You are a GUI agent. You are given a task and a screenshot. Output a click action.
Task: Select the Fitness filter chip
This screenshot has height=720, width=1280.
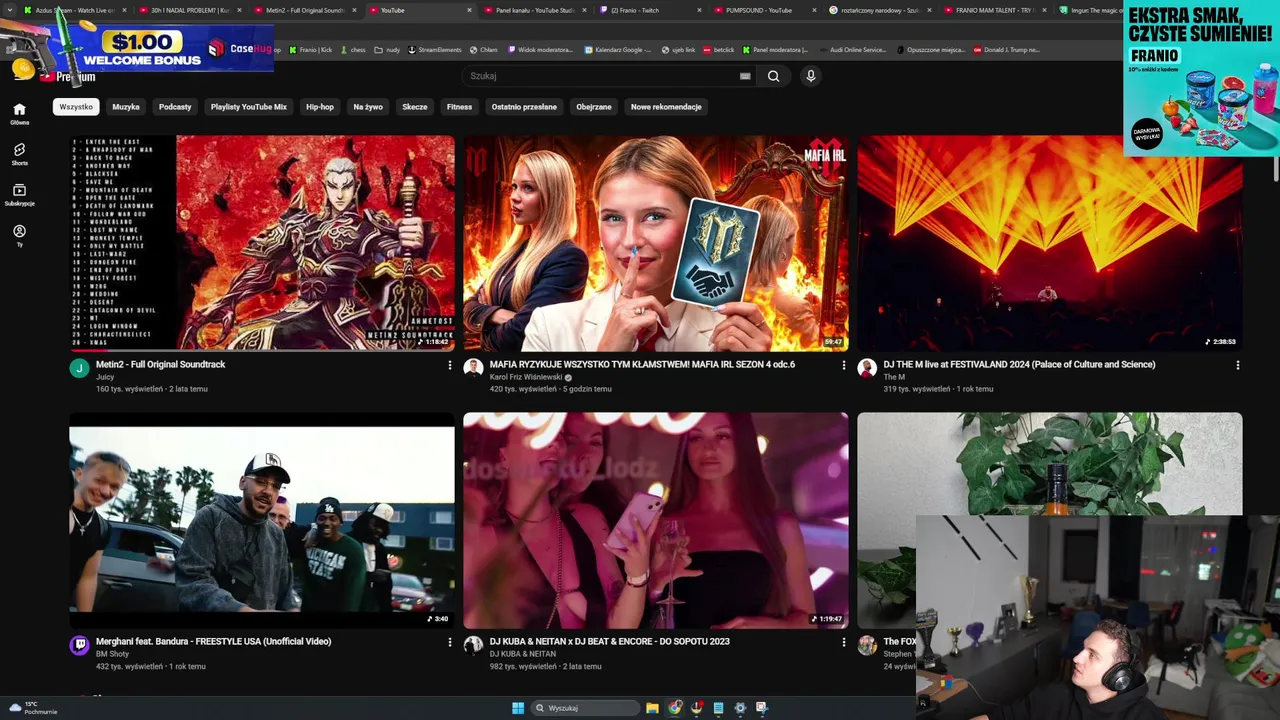459,107
